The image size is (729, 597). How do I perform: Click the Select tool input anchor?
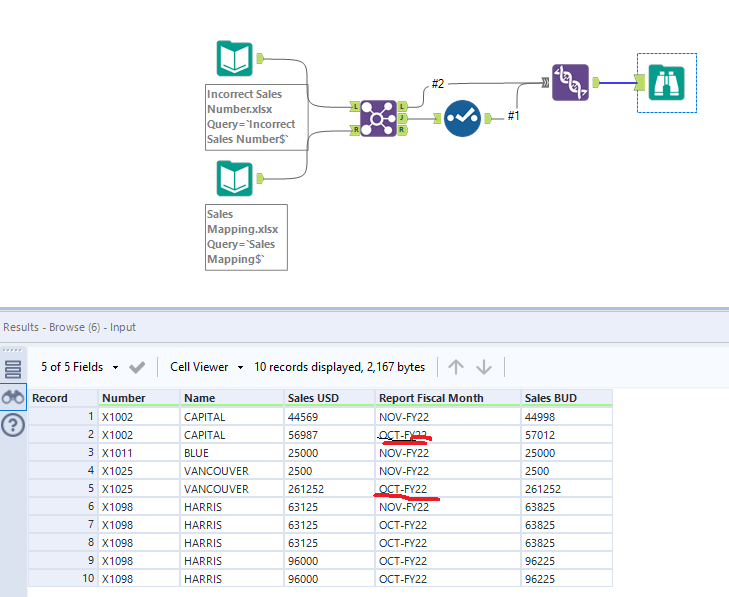[437, 119]
